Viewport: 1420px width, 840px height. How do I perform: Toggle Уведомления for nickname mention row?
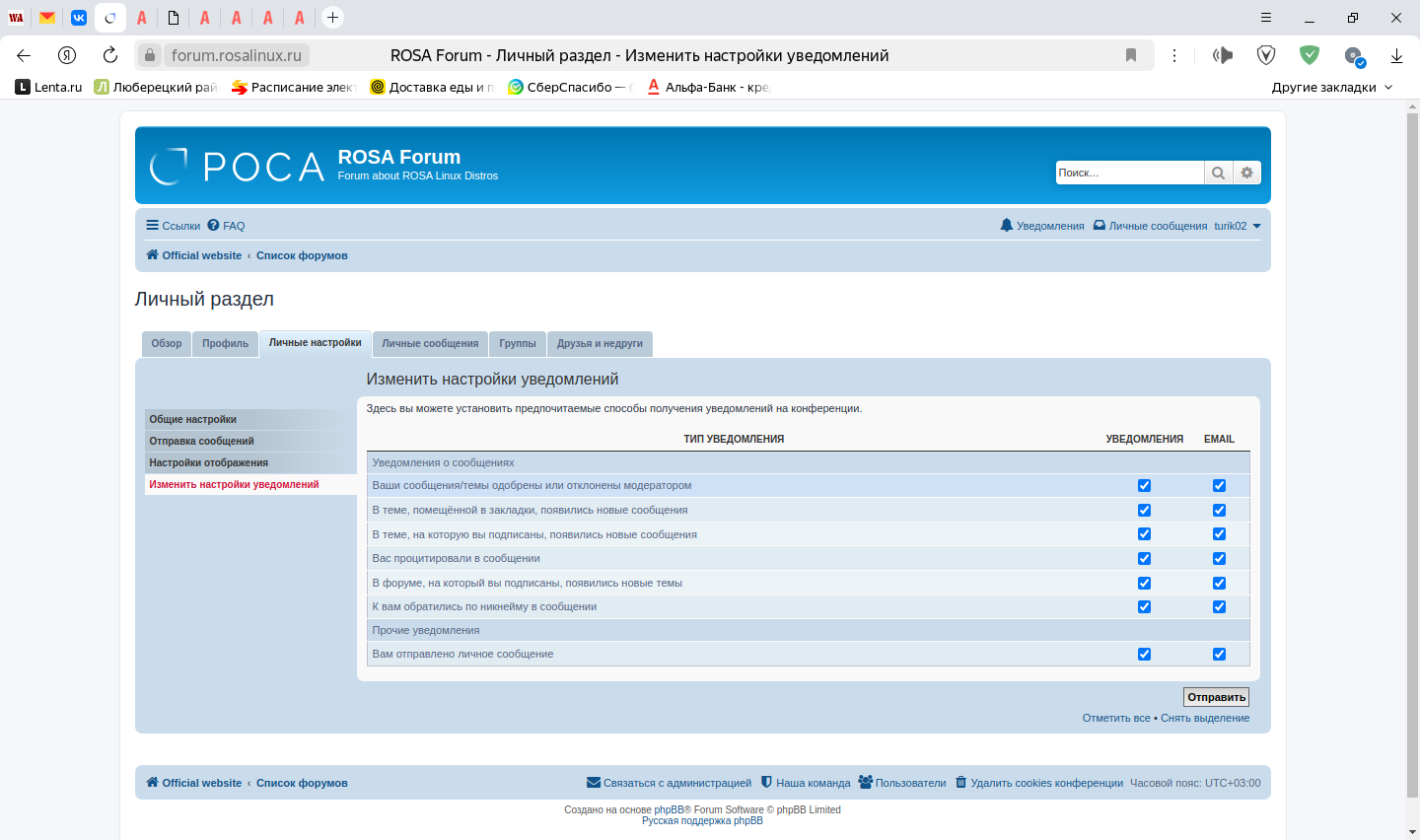(x=1144, y=606)
